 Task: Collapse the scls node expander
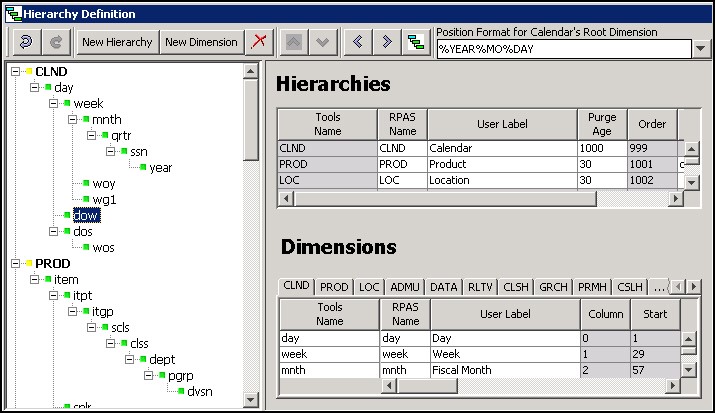tap(92, 327)
